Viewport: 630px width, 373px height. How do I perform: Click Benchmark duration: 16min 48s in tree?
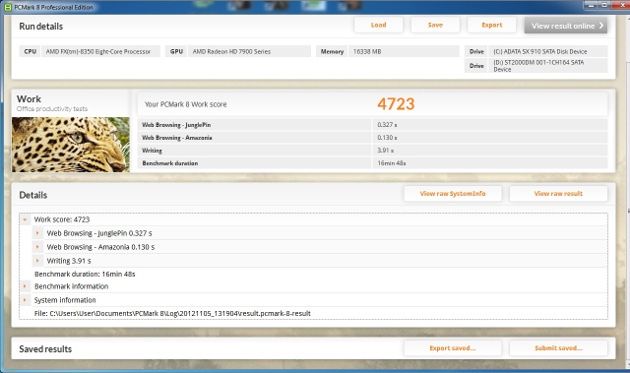[85, 274]
